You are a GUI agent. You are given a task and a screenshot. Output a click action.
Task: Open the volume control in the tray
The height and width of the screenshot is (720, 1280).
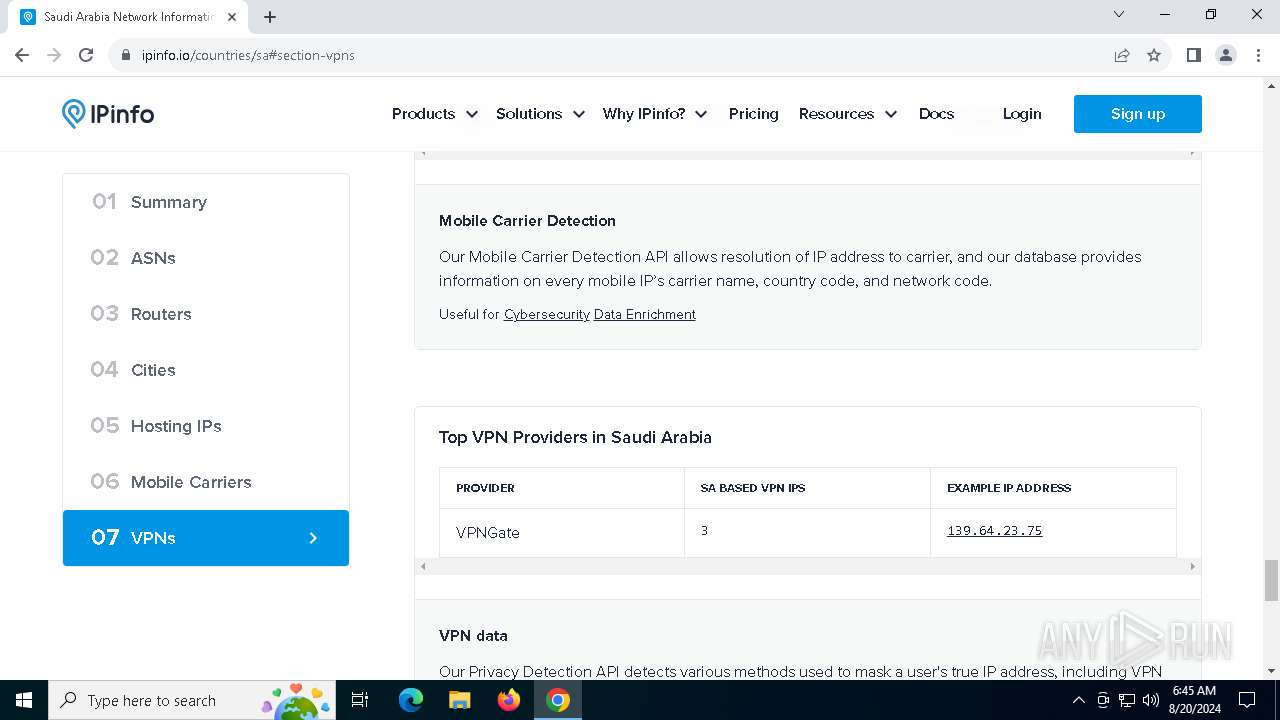(1151, 700)
